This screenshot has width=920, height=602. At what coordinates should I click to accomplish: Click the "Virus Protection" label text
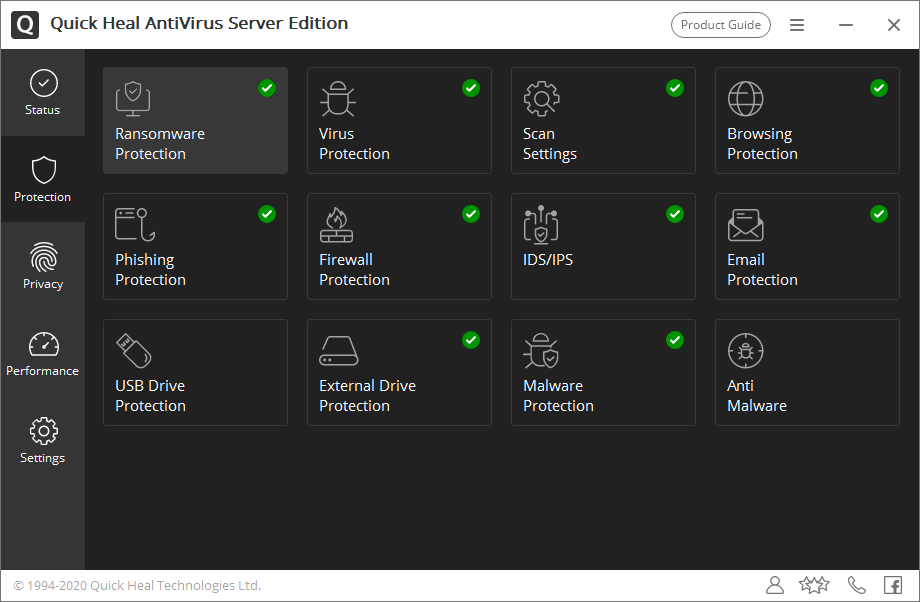coord(354,144)
